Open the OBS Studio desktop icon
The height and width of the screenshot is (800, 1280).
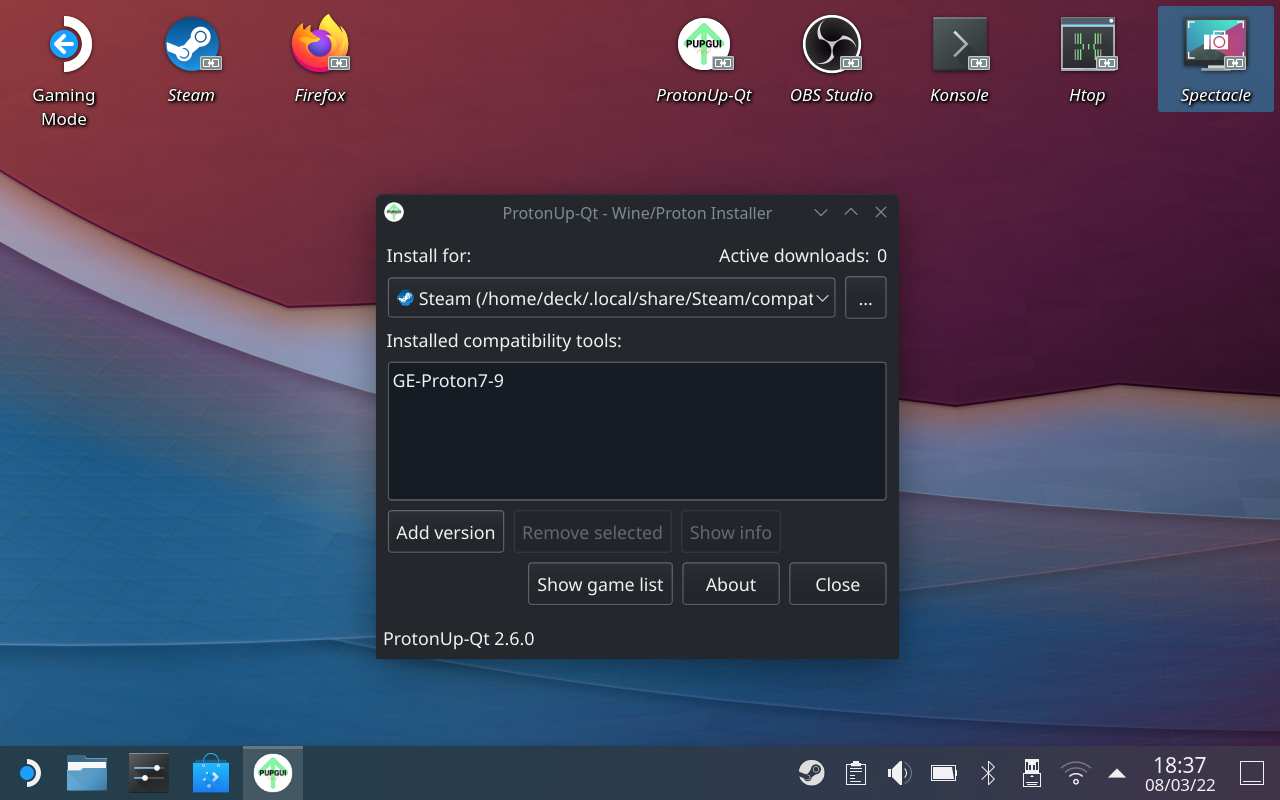click(x=832, y=60)
